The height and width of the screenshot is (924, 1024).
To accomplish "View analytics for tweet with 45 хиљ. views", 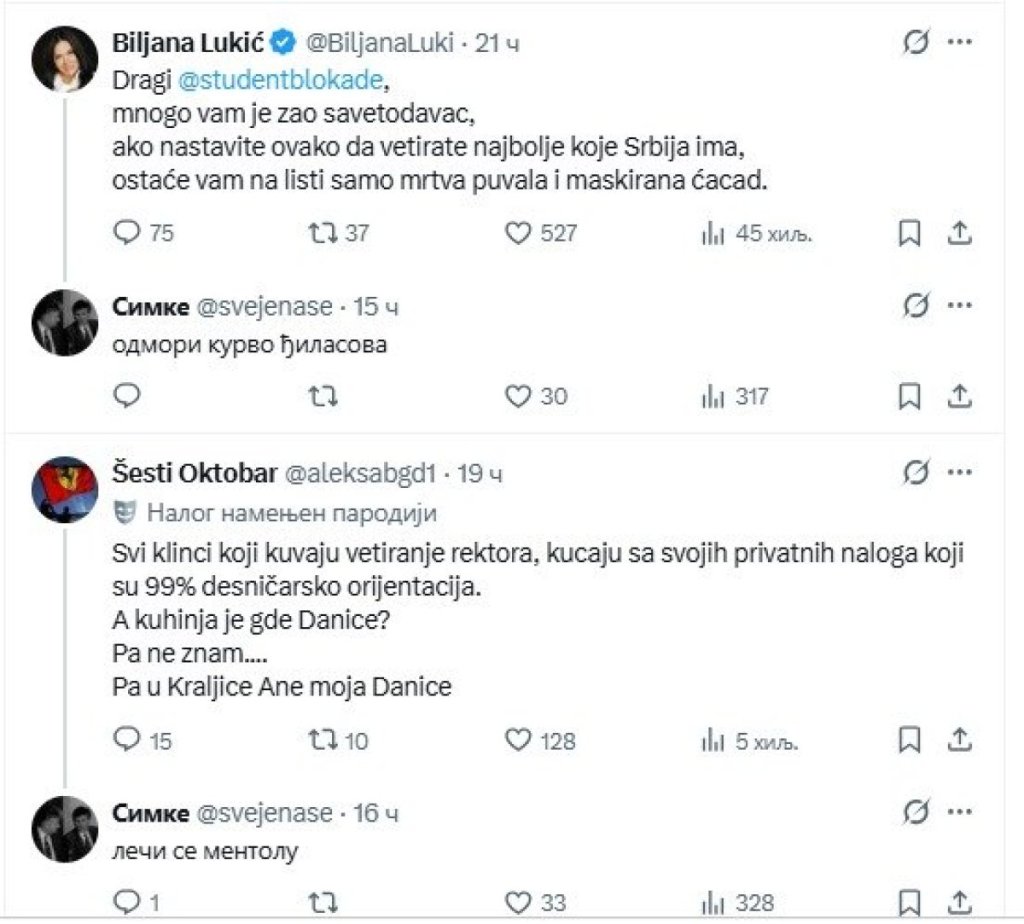I will [756, 233].
